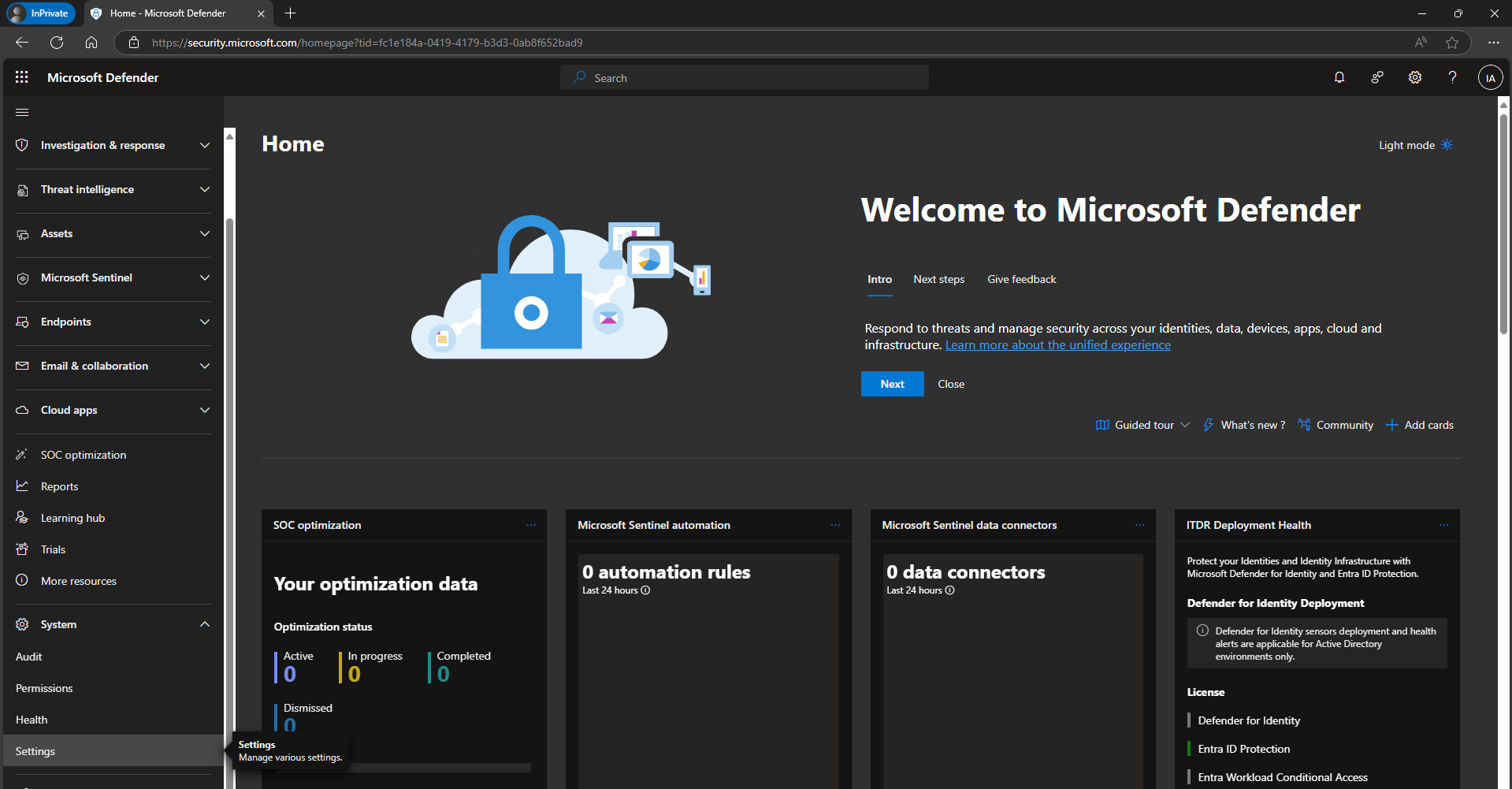Click the Reports chart icon
This screenshot has height=789, width=1512.
pos(22,486)
